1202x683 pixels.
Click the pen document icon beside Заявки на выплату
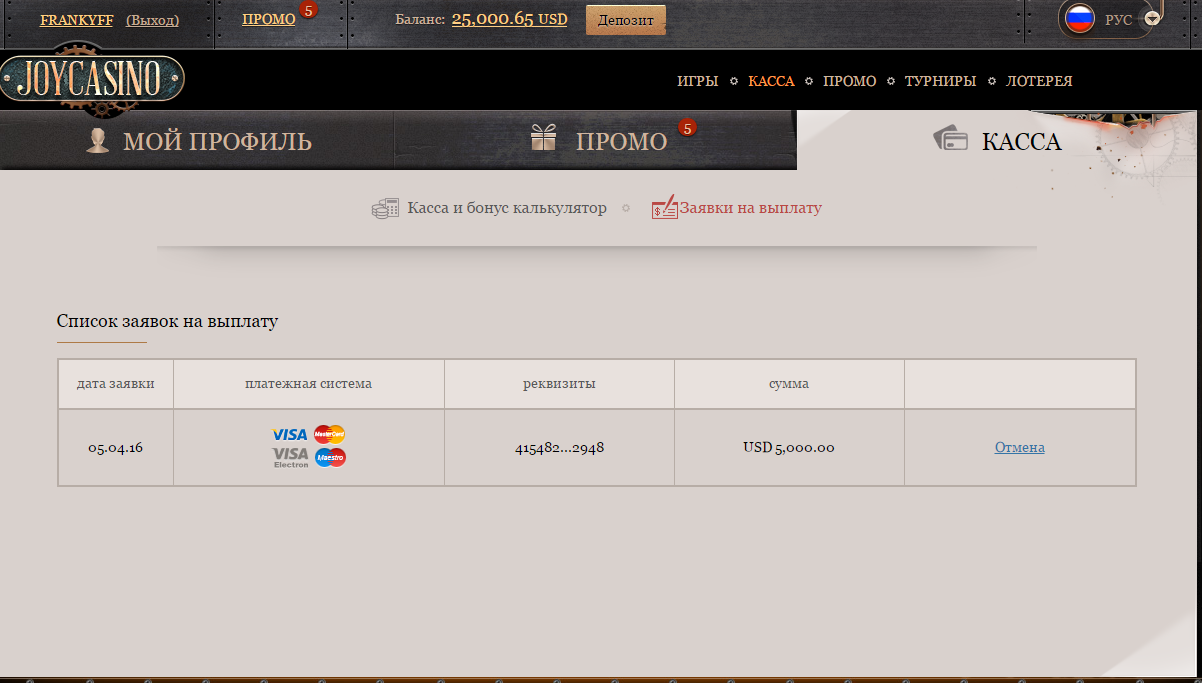pyautogui.click(x=664, y=207)
